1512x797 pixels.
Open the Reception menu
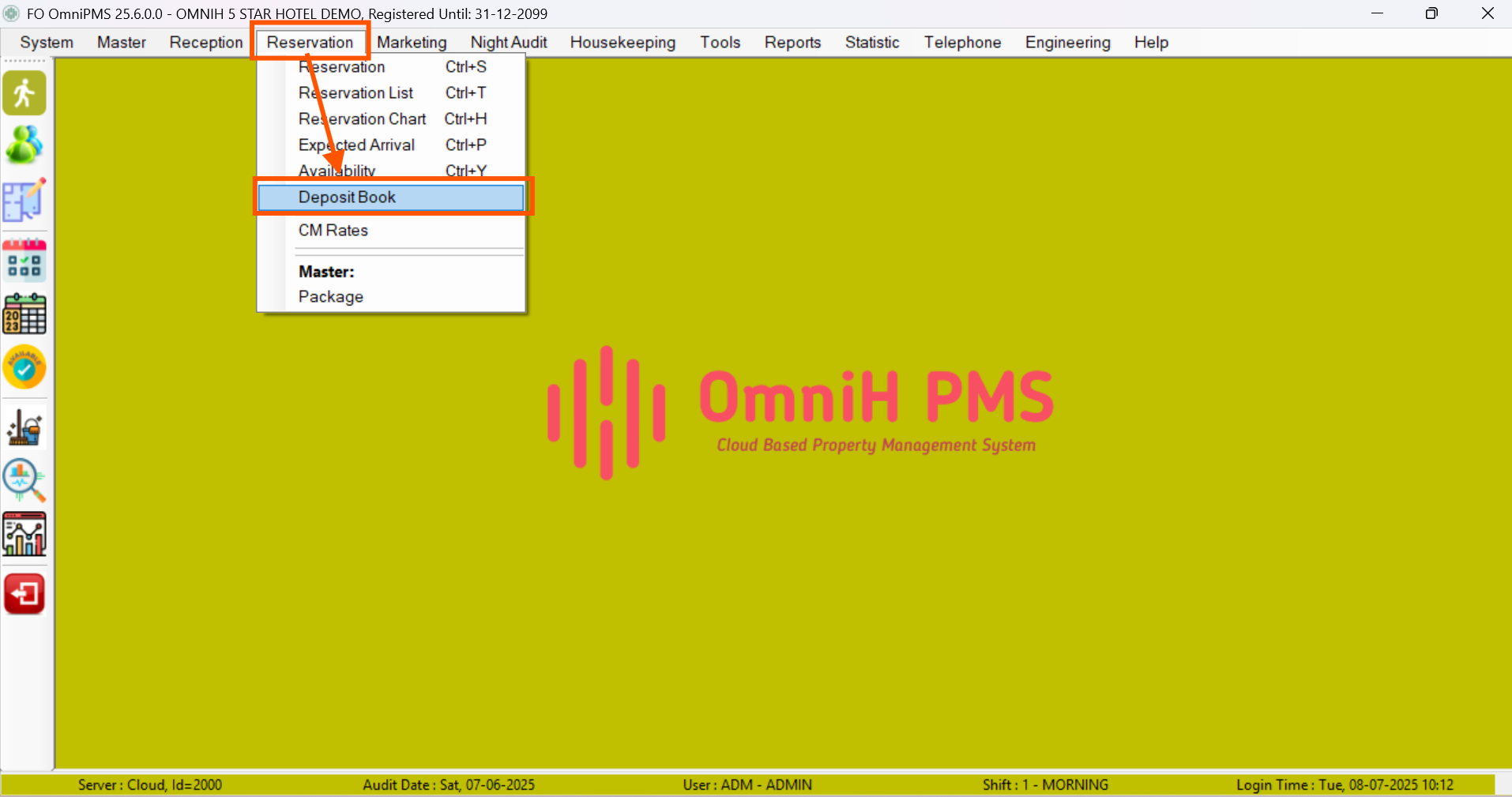click(x=206, y=43)
